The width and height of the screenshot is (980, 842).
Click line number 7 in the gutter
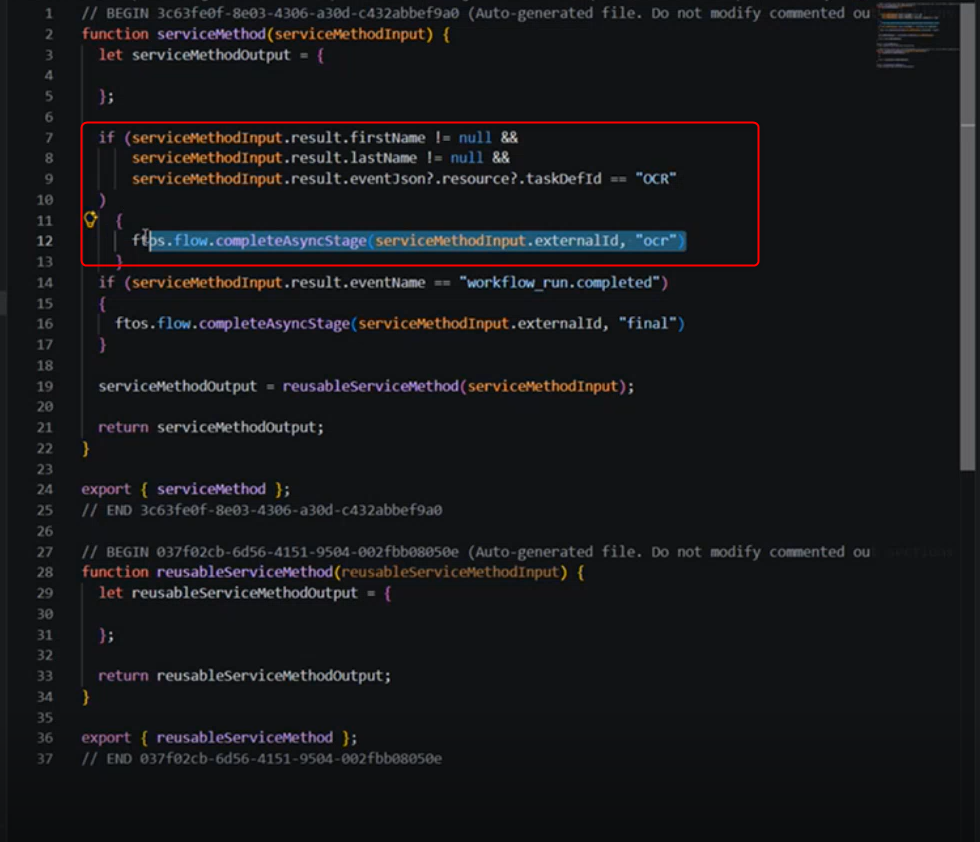point(48,138)
